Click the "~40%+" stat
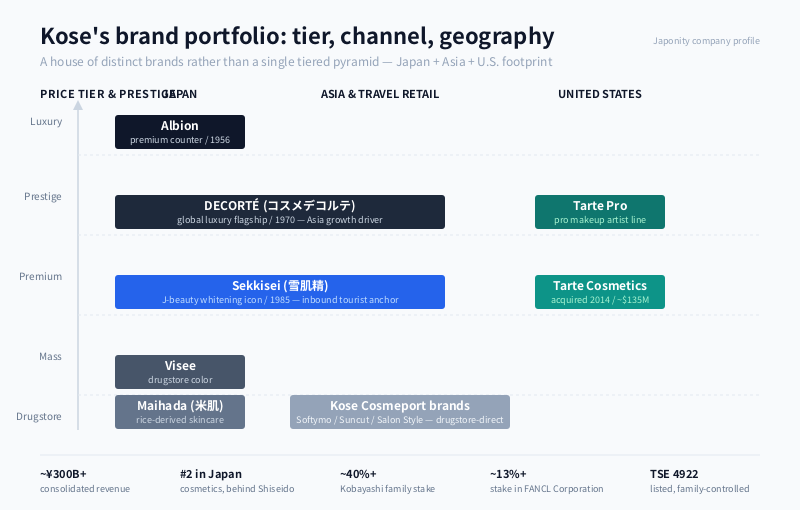 [358, 474]
